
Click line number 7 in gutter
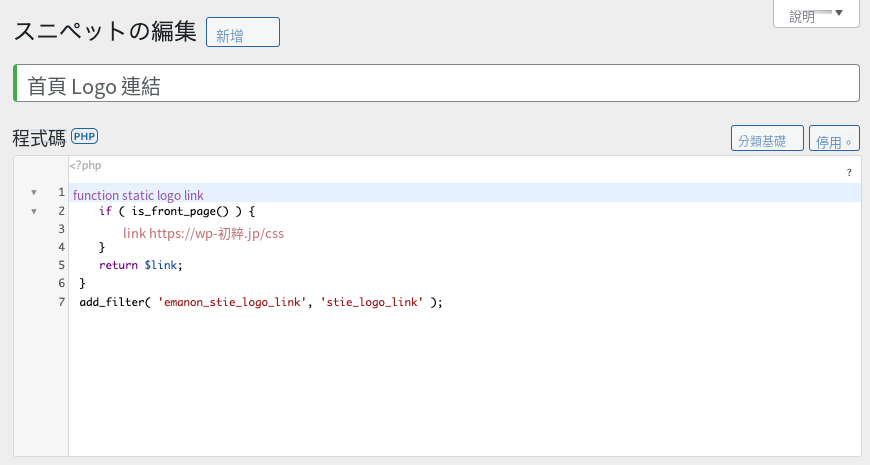[62, 302]
